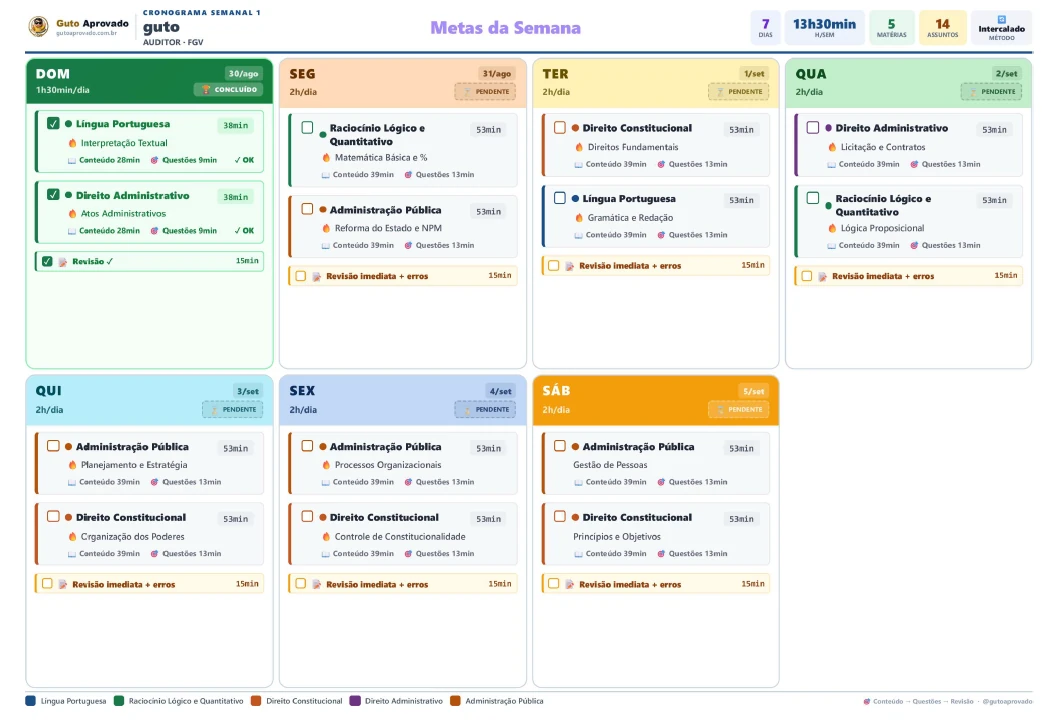Click the AUDITOR - FGV subtitle
The height and width of the screenshot is (725, 1055).
[x=173, y=42]
